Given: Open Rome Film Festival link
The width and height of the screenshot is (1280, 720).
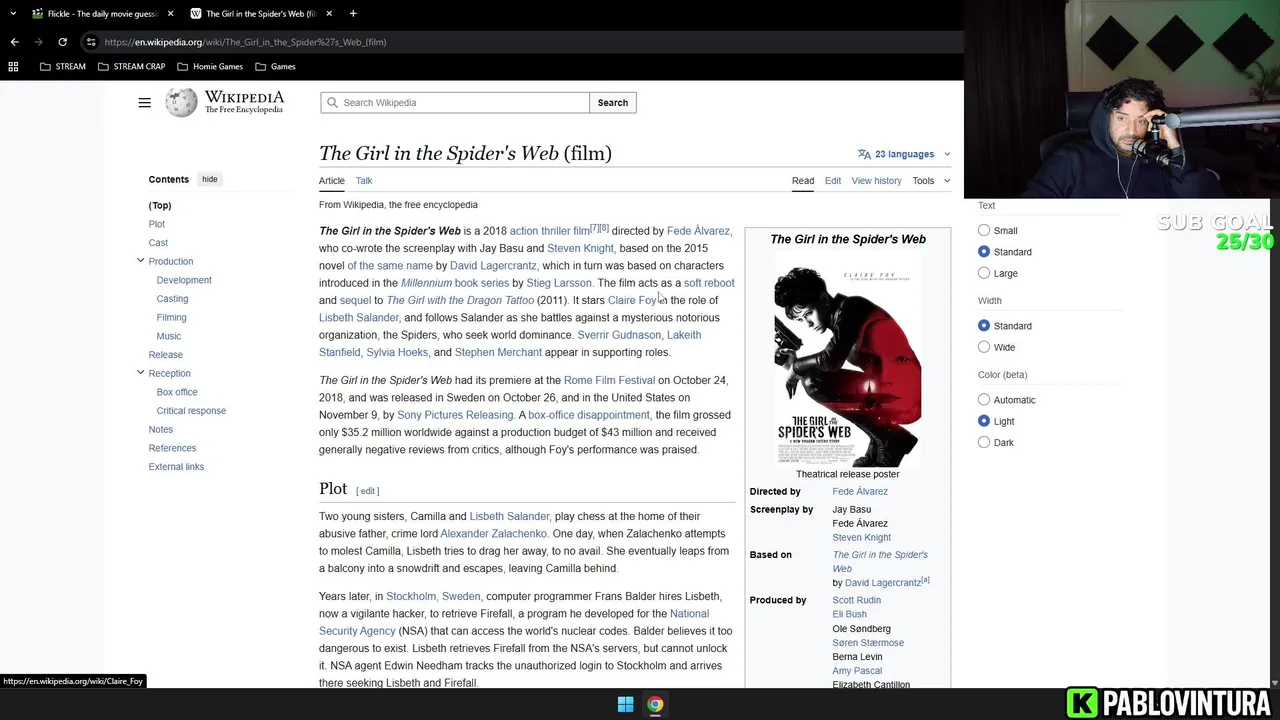Looking at the screenshot, I should (x=609, y=380).
